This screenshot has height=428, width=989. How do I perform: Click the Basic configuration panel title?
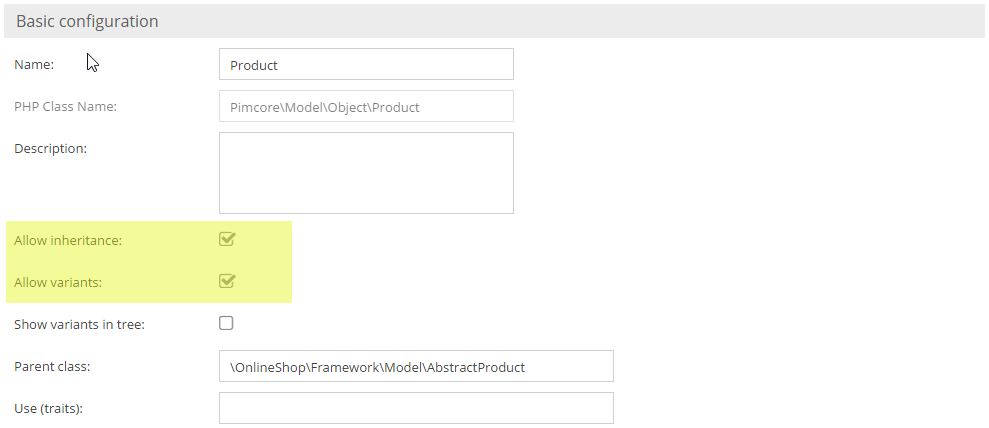coord(87,21)
